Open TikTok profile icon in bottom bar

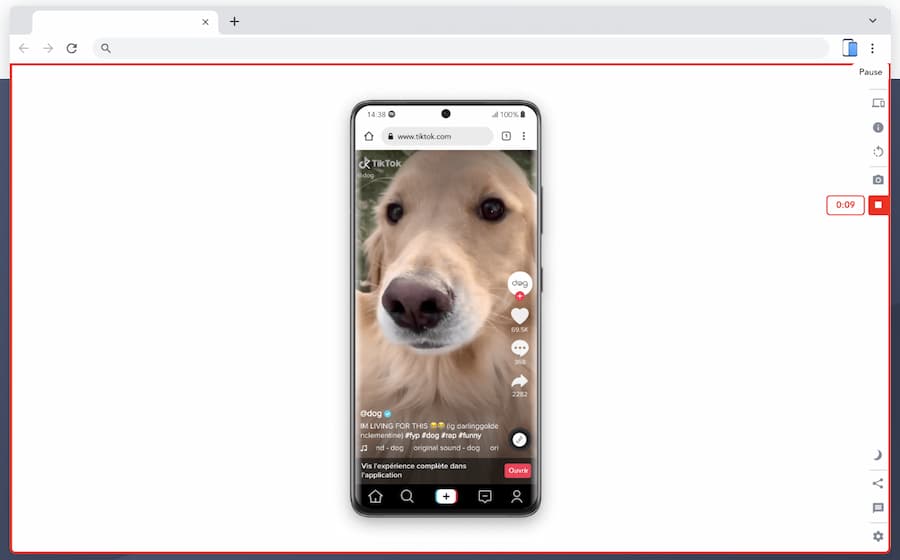click(x=517, y=496)
